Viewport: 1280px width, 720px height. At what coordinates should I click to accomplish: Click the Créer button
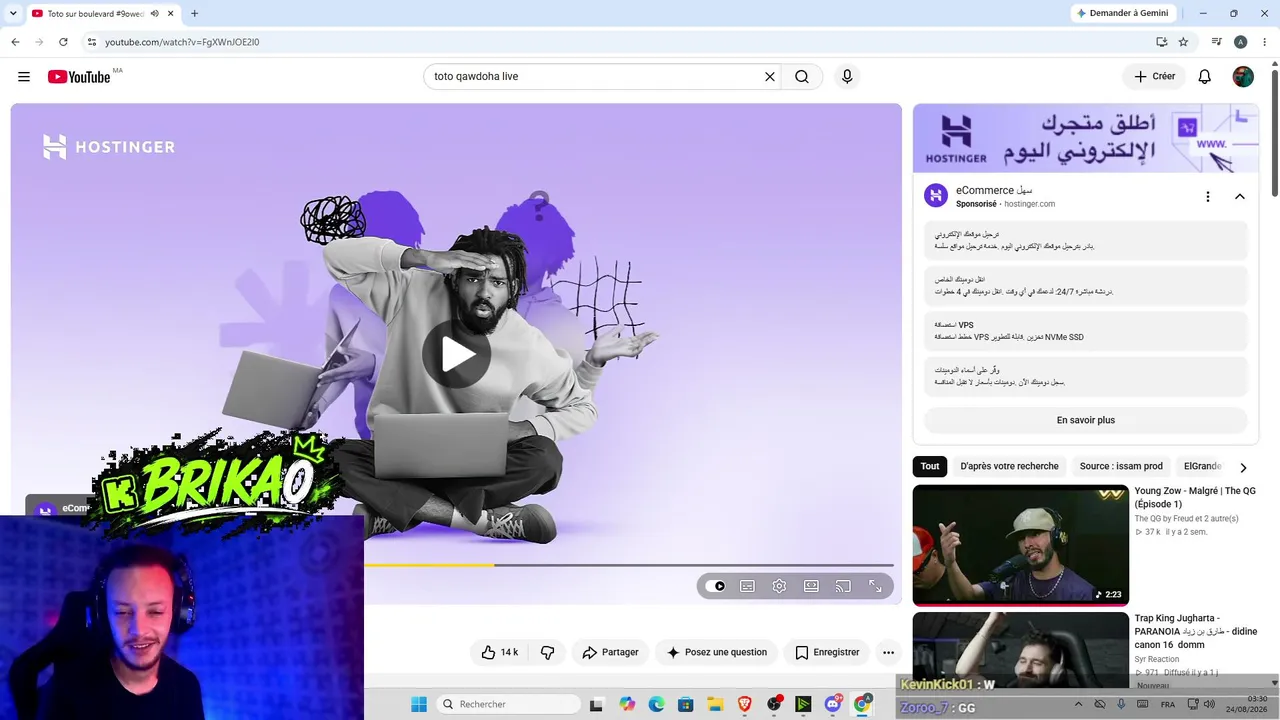(1154, 77)
